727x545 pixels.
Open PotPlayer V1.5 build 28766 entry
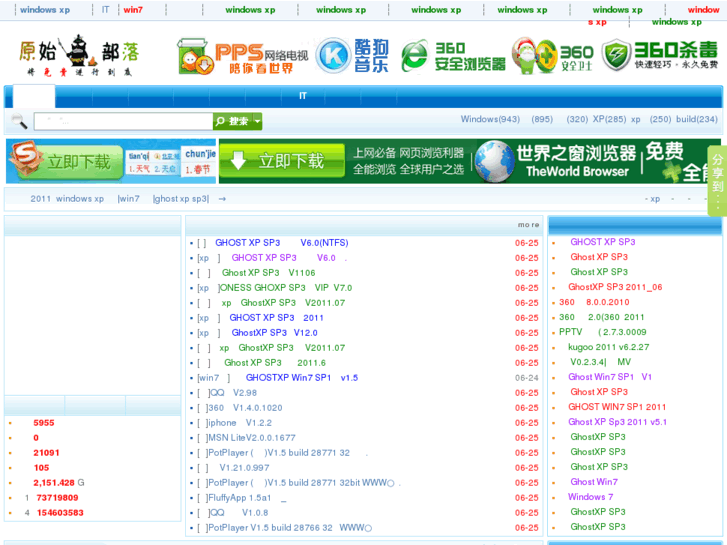[x=290, y=528]
